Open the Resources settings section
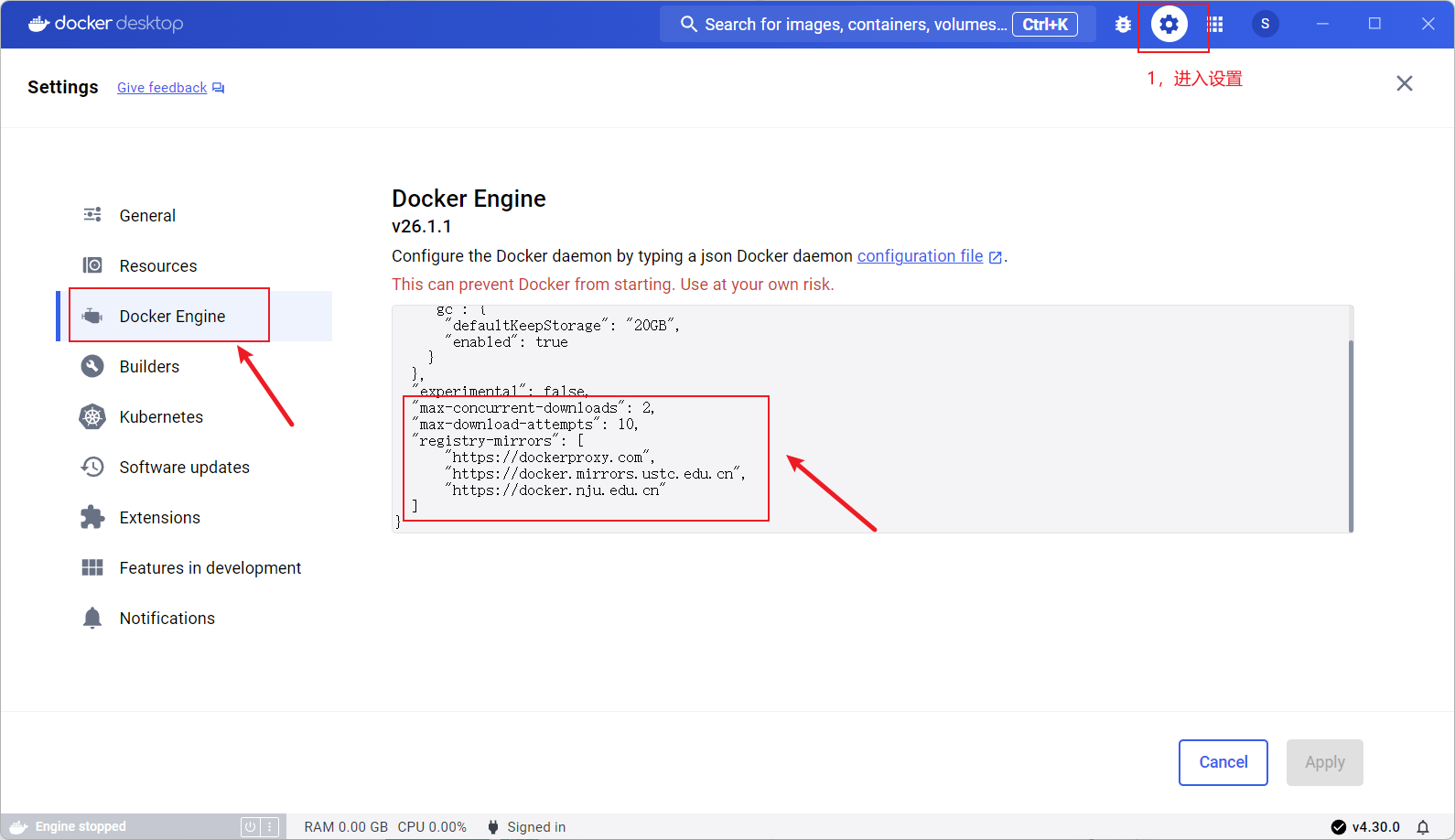Viewport: 1455px width, 840px height. [x=157, y=266]
